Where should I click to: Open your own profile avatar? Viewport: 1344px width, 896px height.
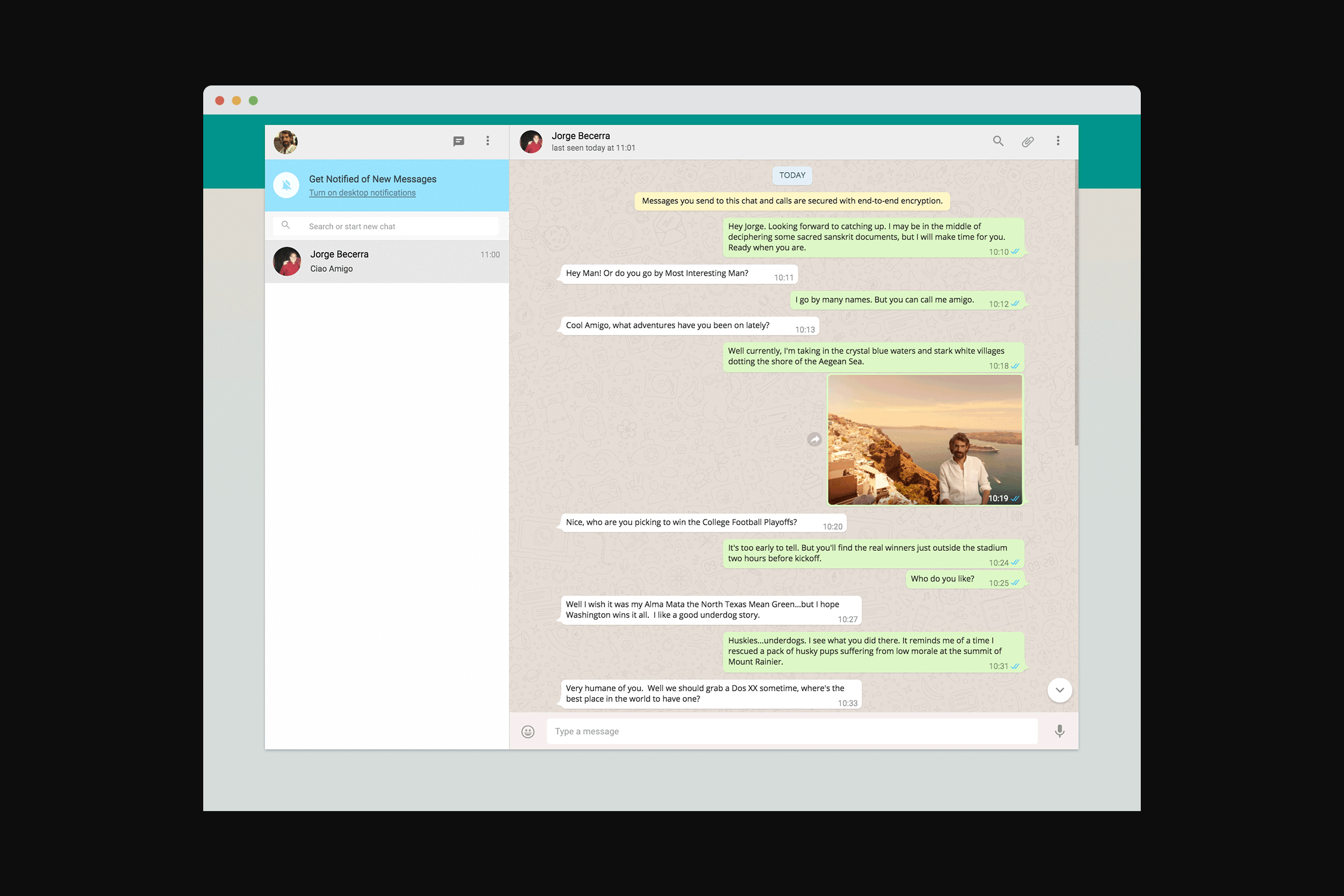click(285, 142)
